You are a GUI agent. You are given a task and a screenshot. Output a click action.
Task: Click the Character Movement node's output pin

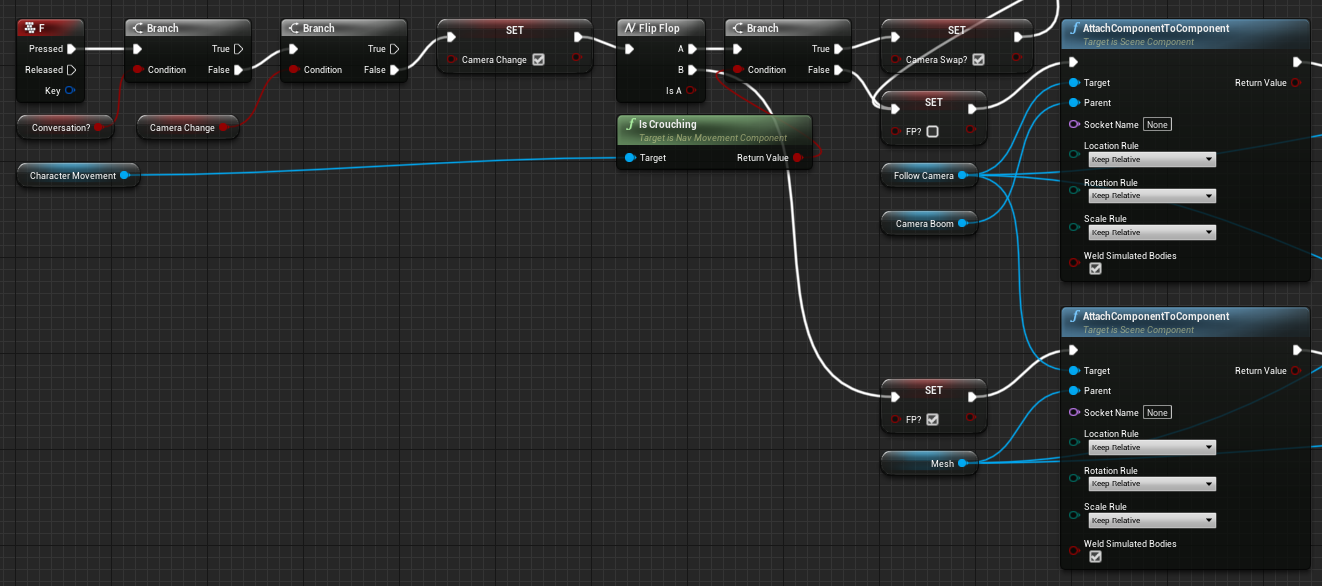pyautogui.click(x=124, y=176)
